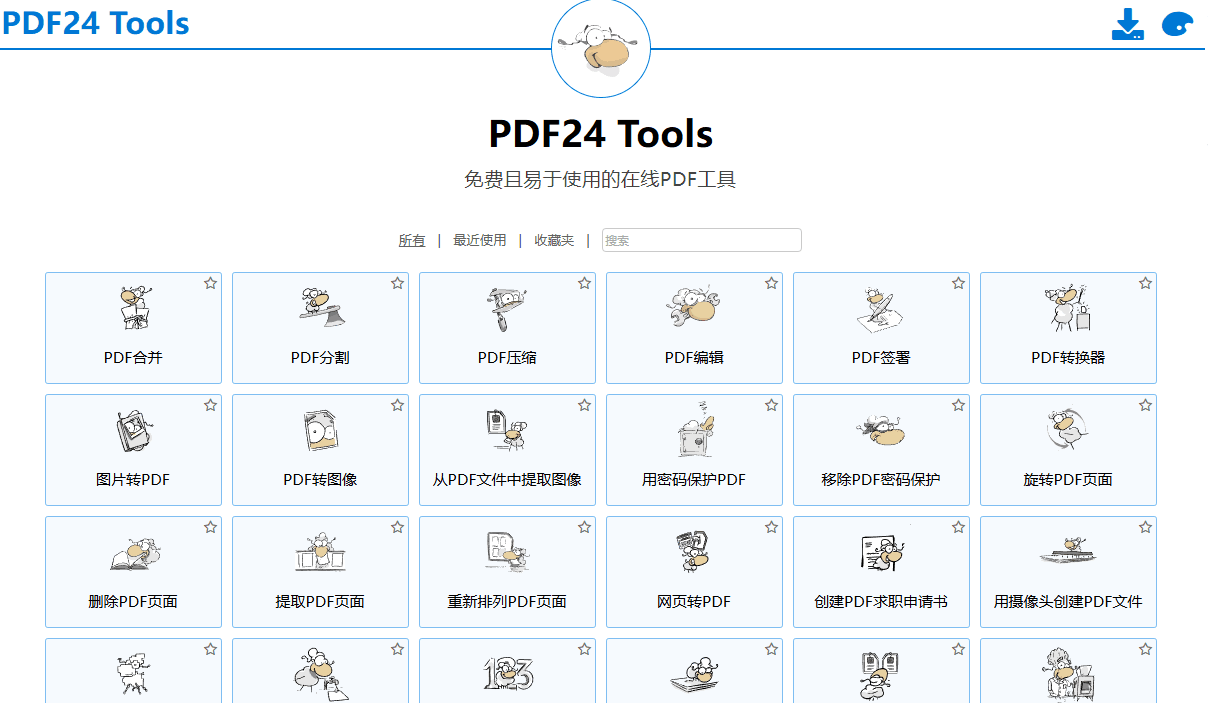The height and width of the screenshot is (703, 1208).
Task: Open the 从PDF文件中提取图像 text label
Action: pos(507,479)
